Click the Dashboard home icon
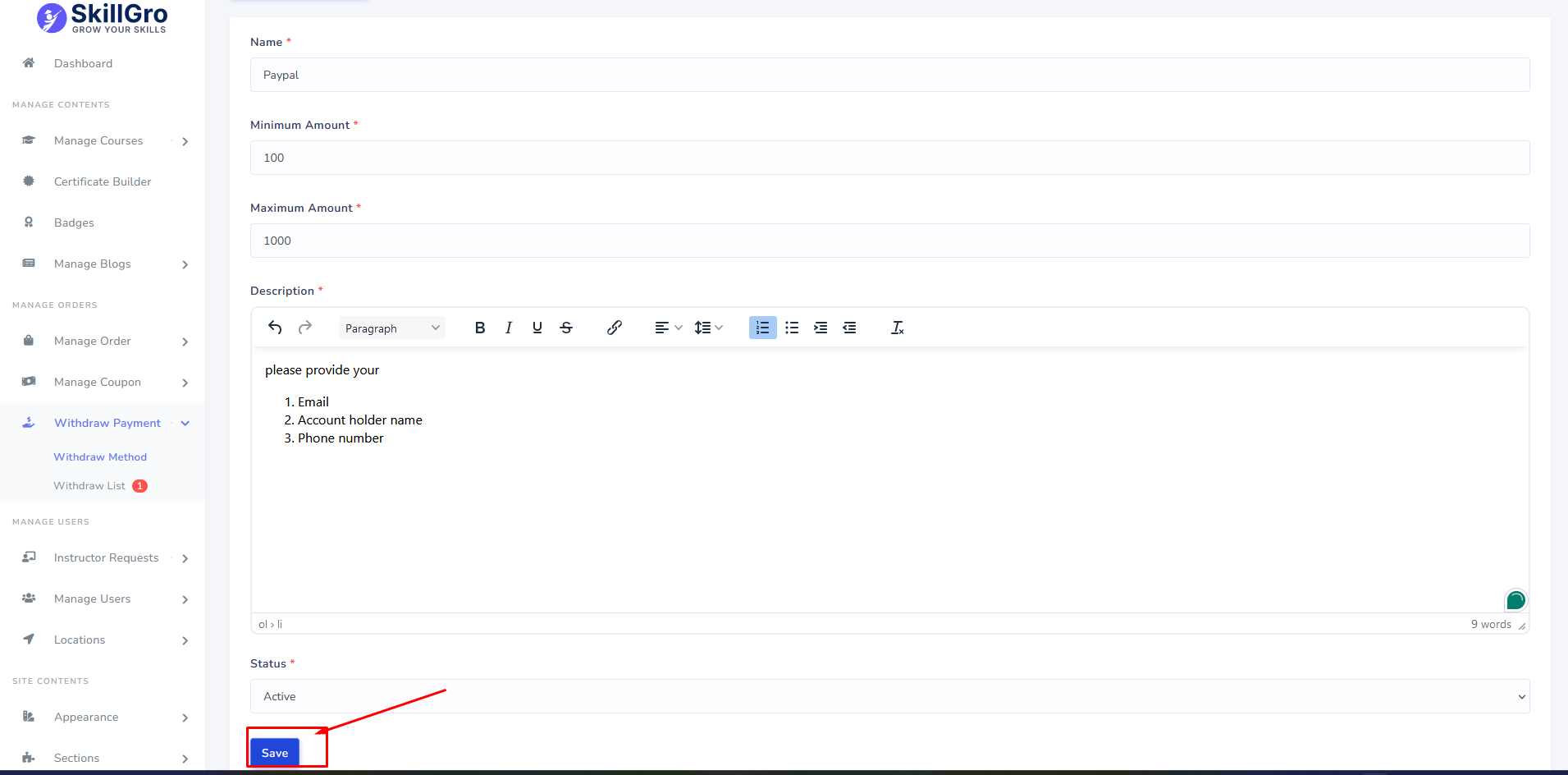The width and height of the screenshot is (1568, 775). point(29,62)
